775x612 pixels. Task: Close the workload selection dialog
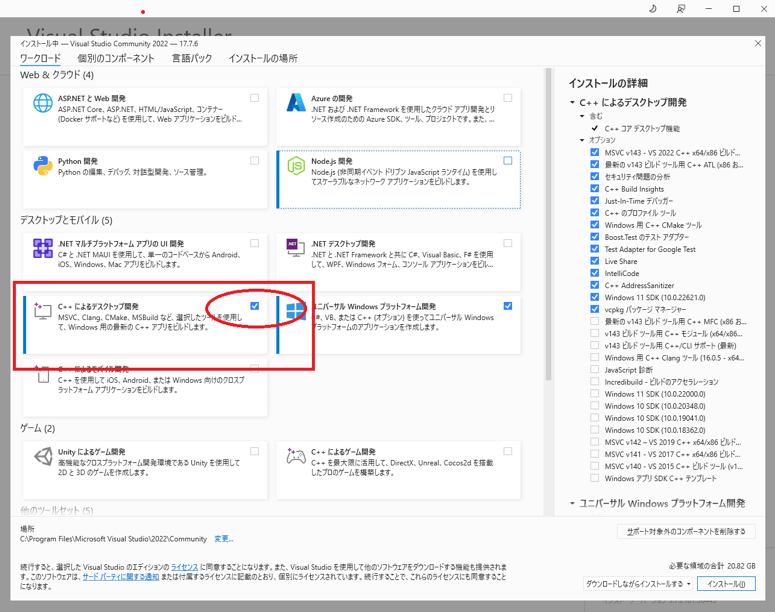(x=758, y=44)
